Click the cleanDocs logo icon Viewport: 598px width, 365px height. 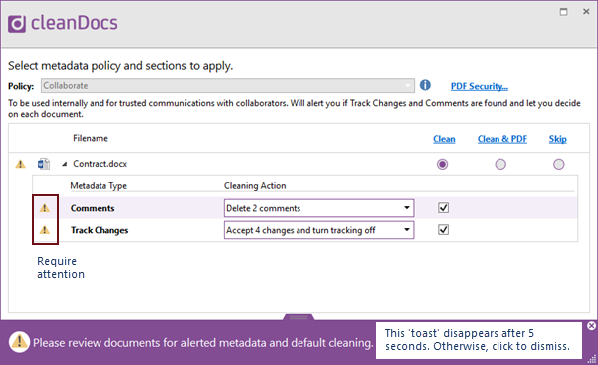pos(17,24)
